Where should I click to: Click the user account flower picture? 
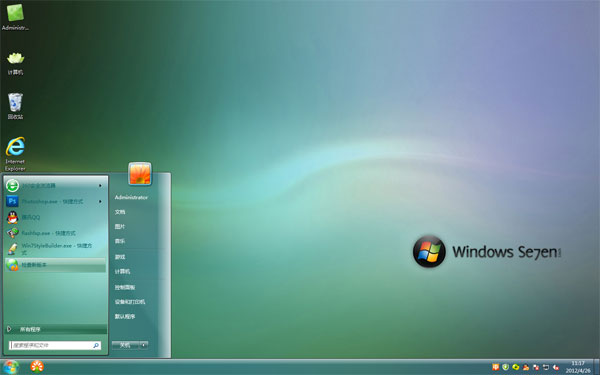pos(140,174)
